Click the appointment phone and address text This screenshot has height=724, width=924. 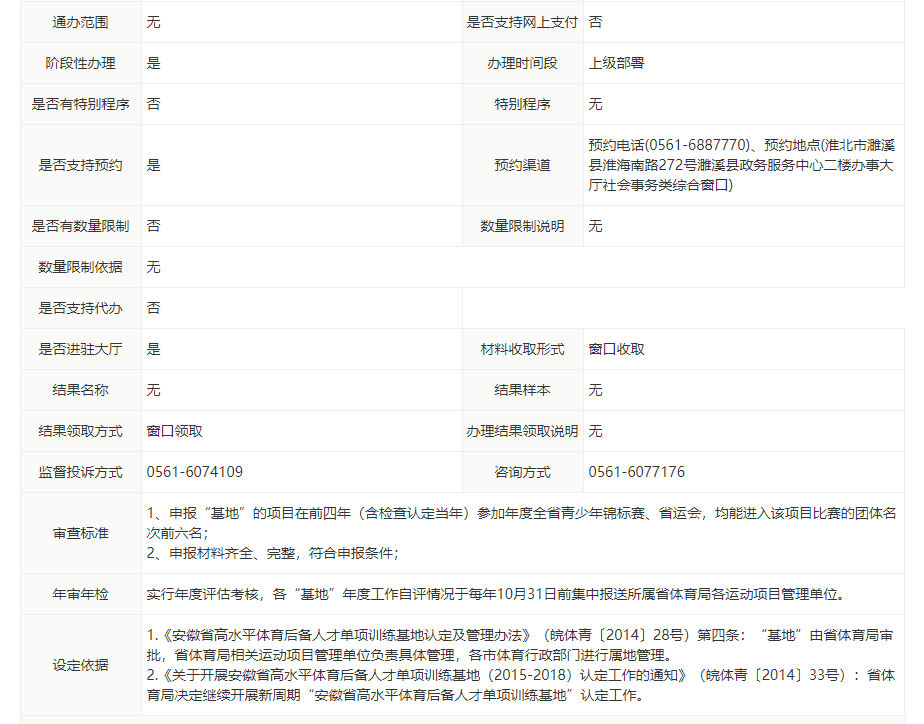tap(741, 165)
